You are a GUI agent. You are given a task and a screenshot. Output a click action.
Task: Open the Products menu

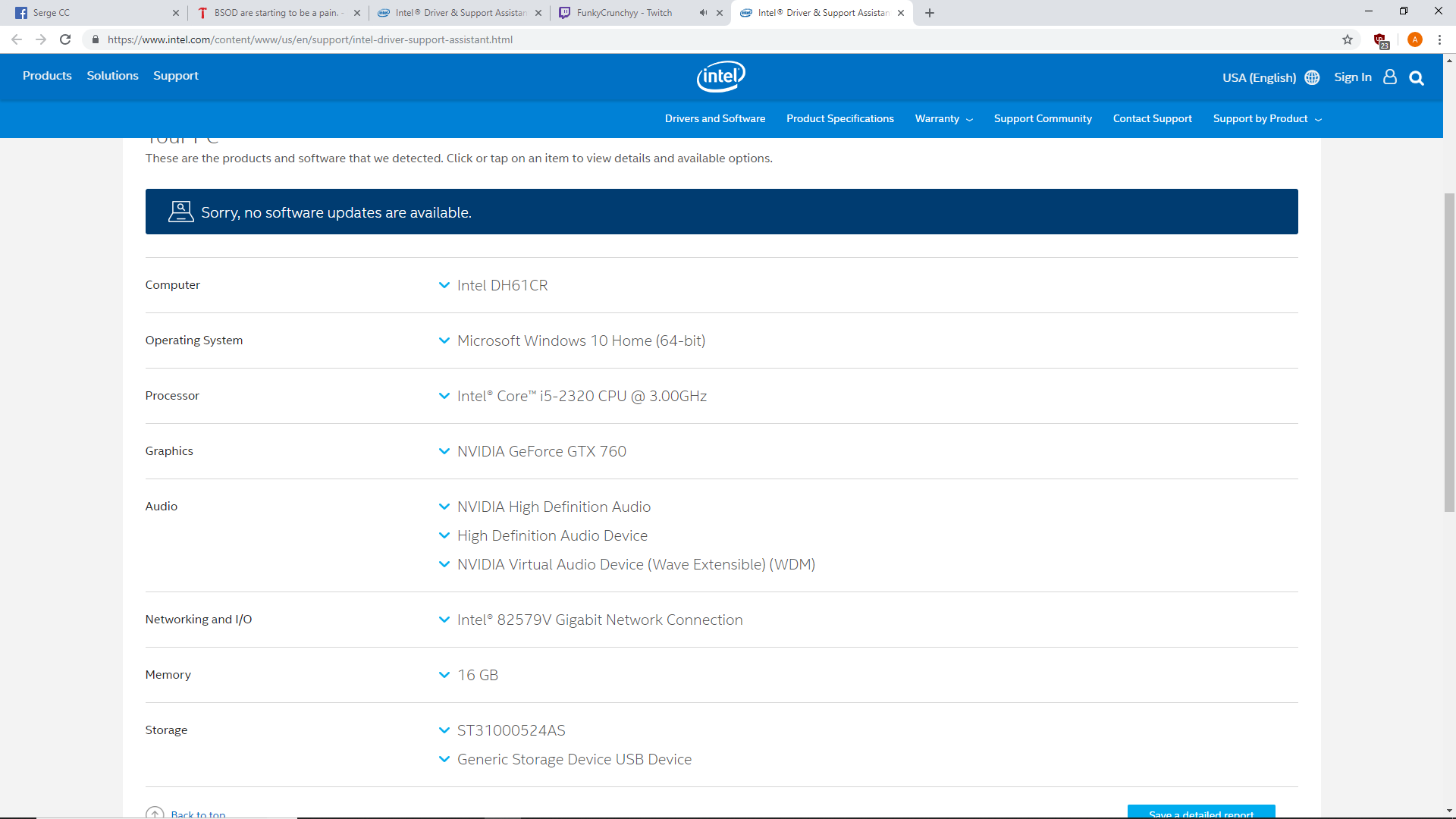coord(47,76)
